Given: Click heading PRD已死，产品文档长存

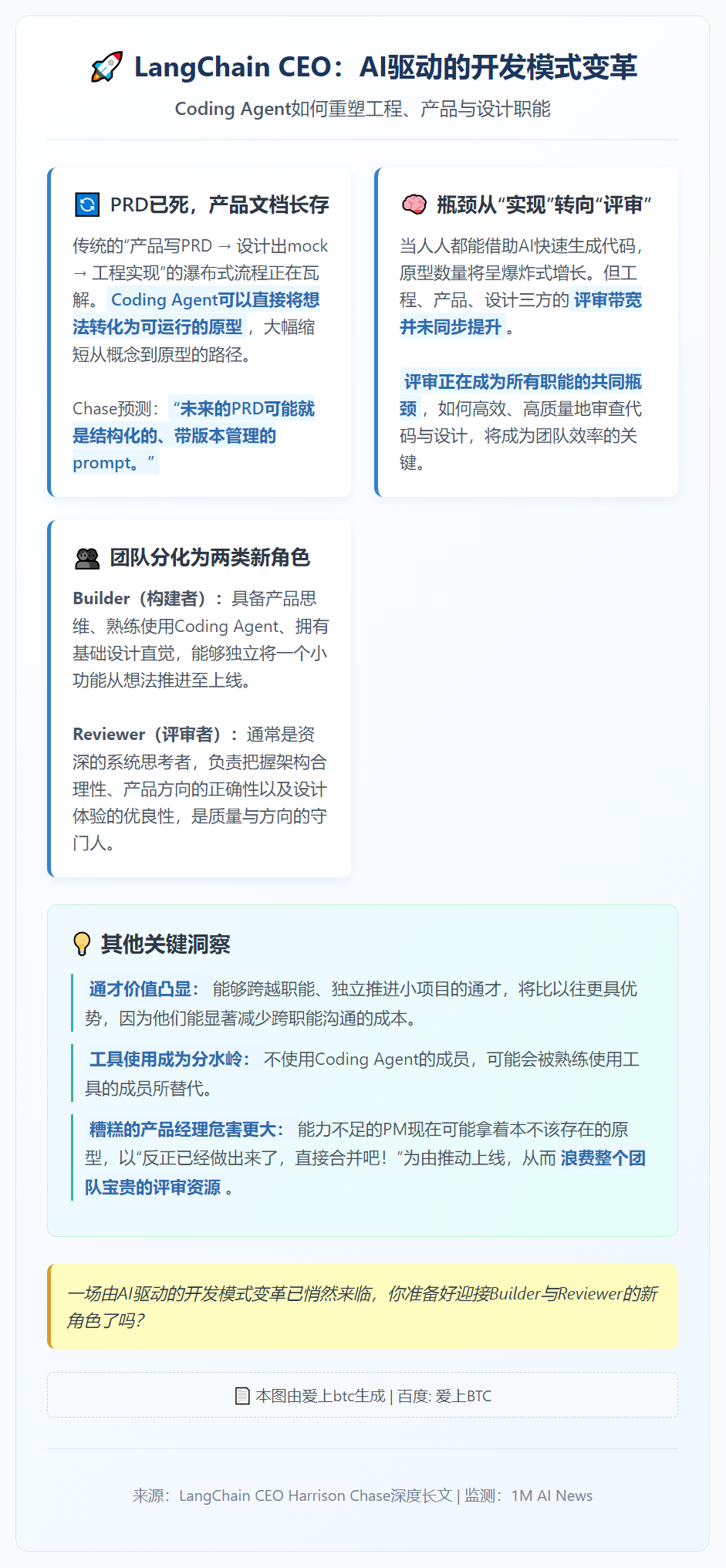Looking at the screenshot, I should (x=219, y=204).
